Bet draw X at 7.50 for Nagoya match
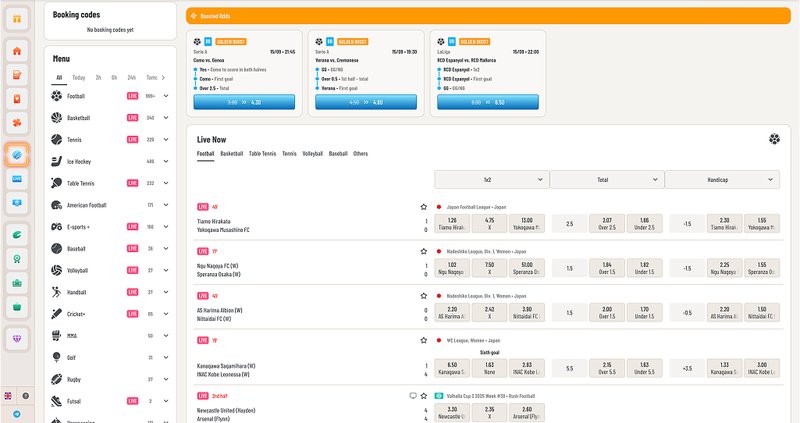Viewport: 800px width, 423px height. tap(489, 268)
